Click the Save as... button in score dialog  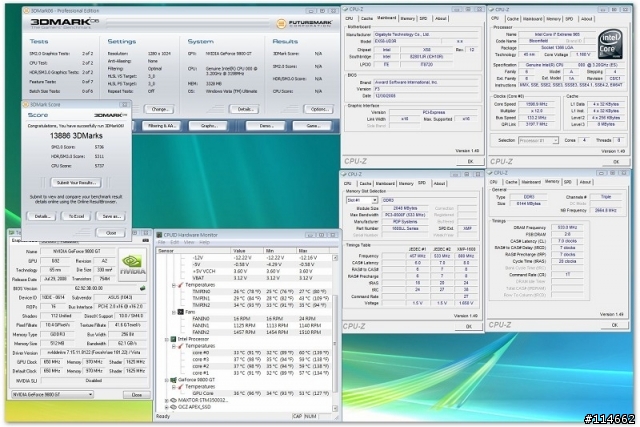(111, 216)
